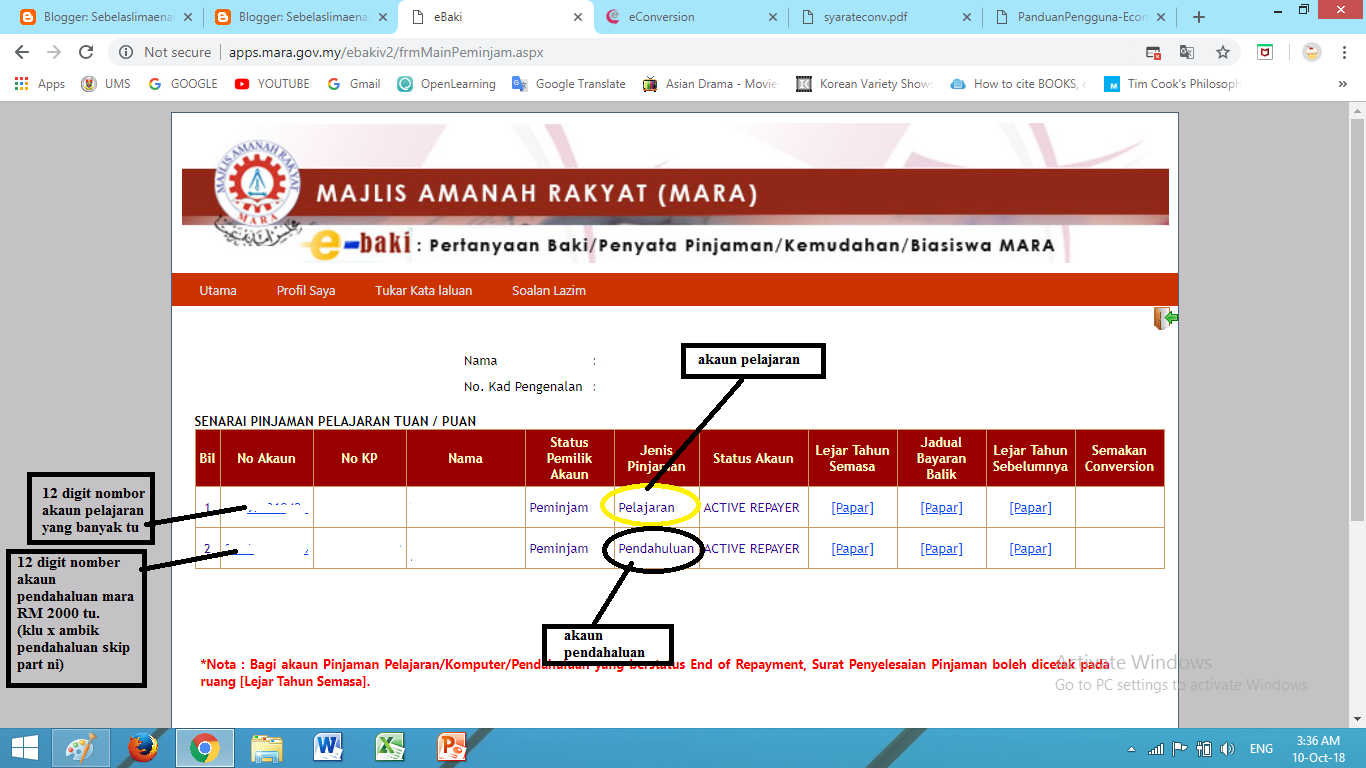Image resolution: width=1366 pixels, height=768 pixels.
Task: Open Apps grid in bookmarks bar
Action: tap(40, 84)
